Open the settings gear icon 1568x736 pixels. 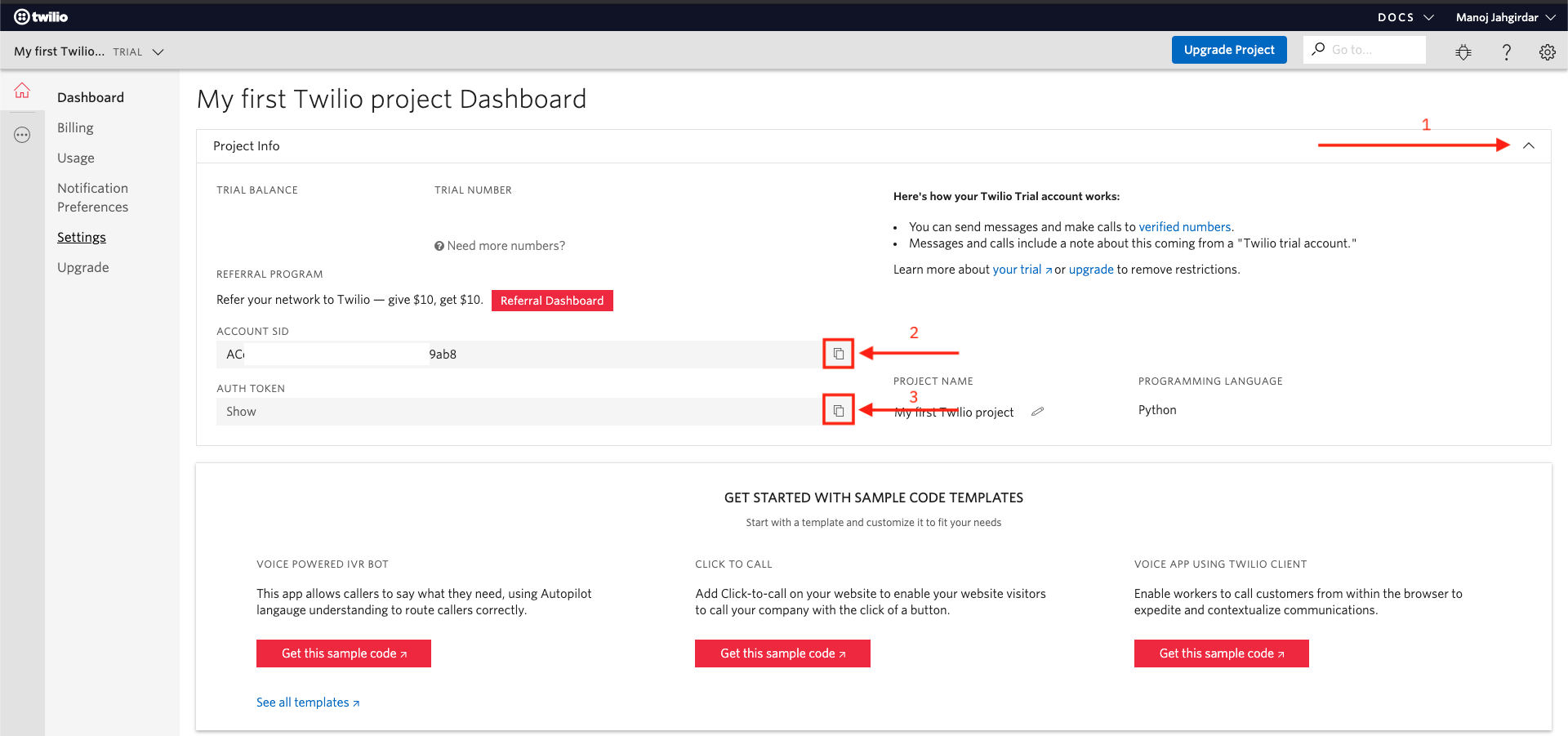tap(1548, 52)
